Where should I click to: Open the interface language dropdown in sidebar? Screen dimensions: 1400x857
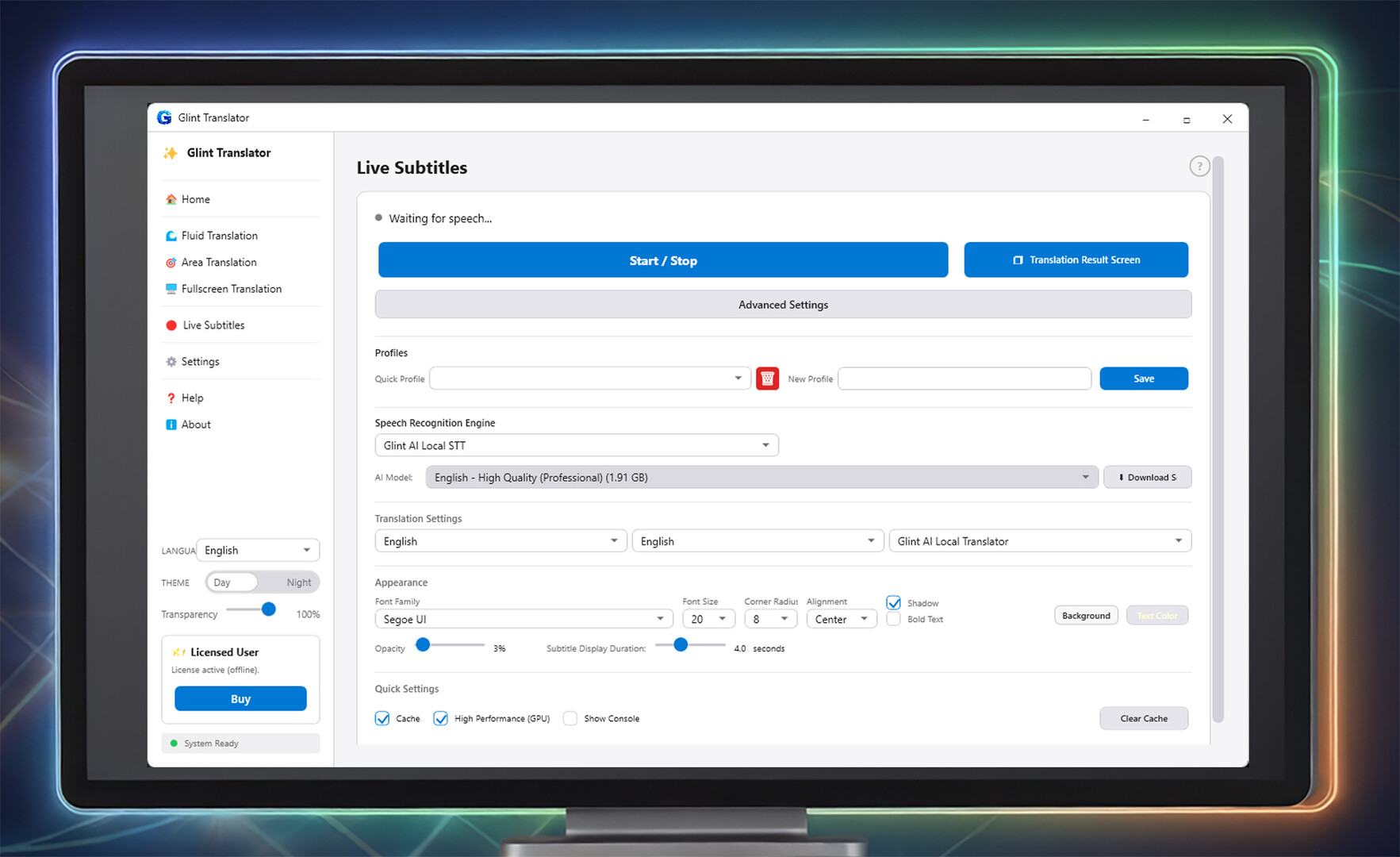click(258, 550)
